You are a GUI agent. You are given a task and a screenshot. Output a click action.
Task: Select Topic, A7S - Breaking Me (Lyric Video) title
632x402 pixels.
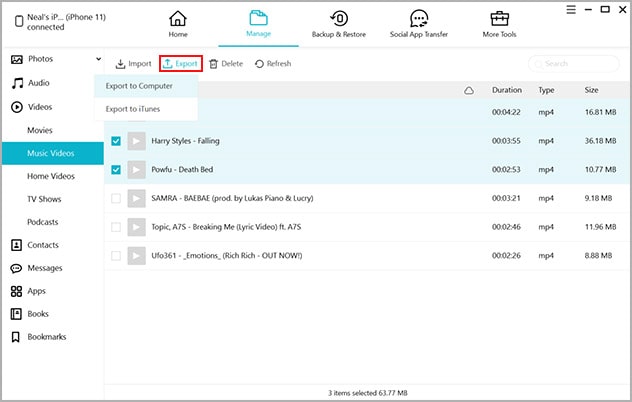tap(226, 227)
